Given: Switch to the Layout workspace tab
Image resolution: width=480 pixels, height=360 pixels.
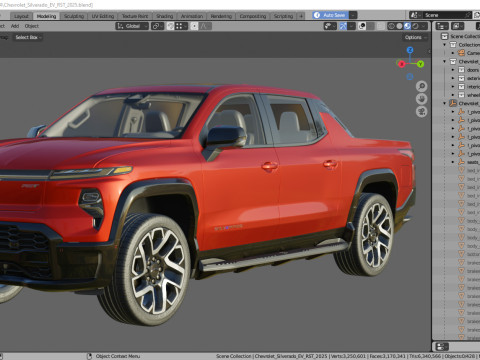Looking at the screenshot, I should (x=22, y=16).
